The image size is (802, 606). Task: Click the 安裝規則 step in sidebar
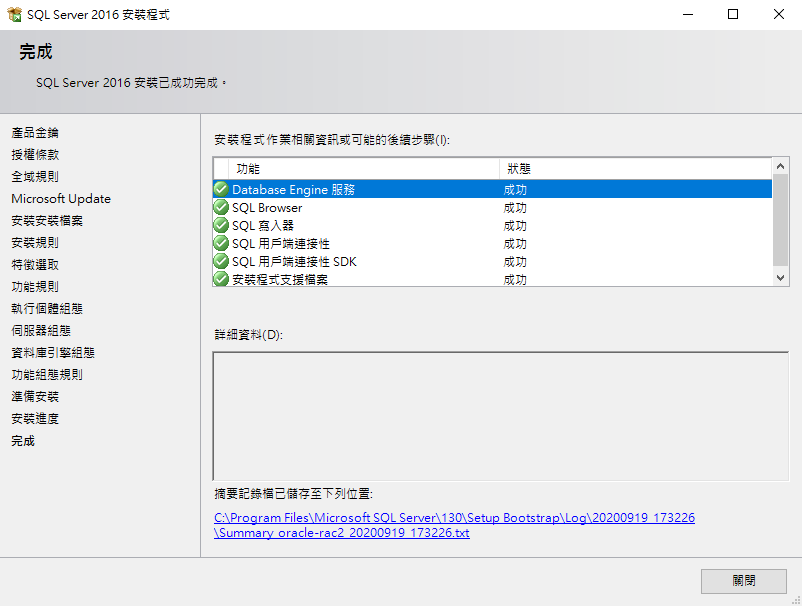[x=35, y=242]
